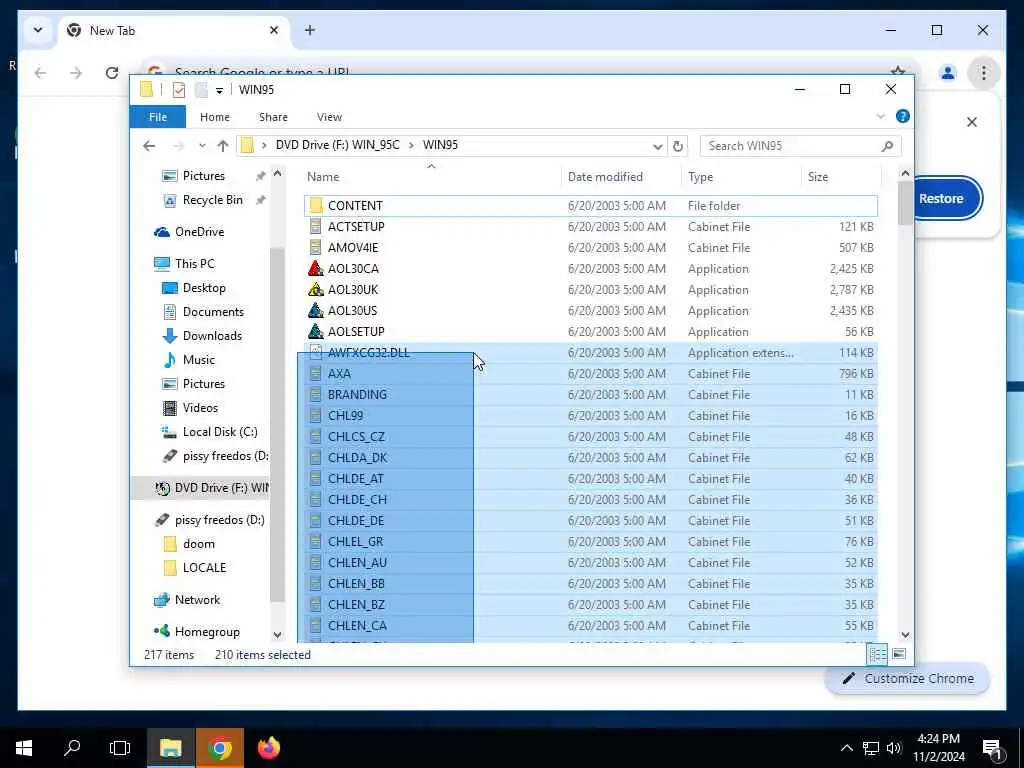
Task: Select the AOL30US application icon
Action: click(x=316, y=310)
